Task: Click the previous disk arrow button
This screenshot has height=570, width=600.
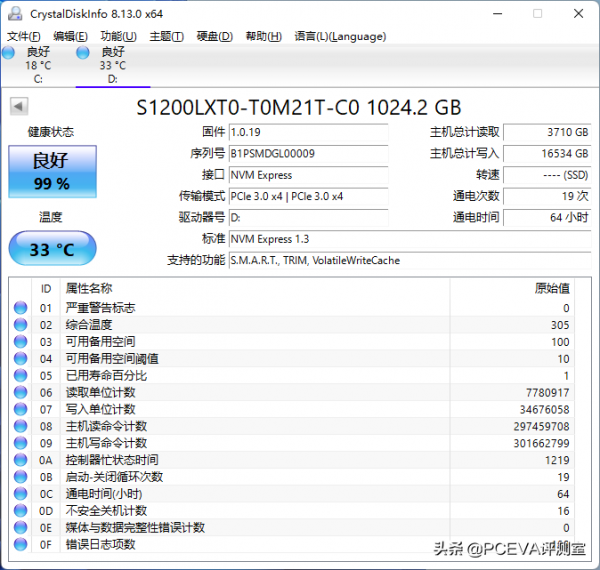Action: (x=19, y=107)
